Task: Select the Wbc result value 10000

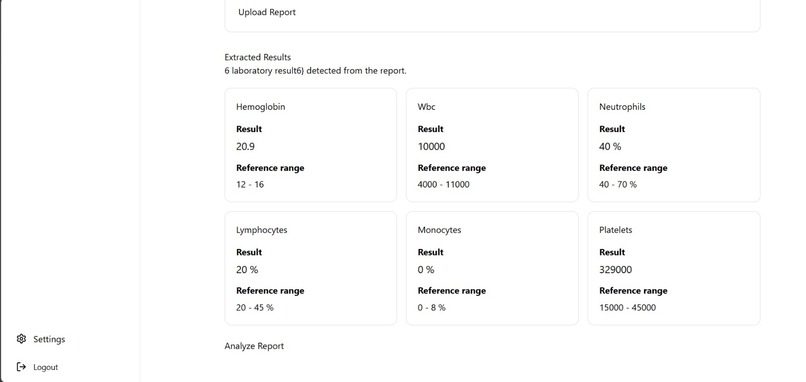Action: tap(431, 147)
